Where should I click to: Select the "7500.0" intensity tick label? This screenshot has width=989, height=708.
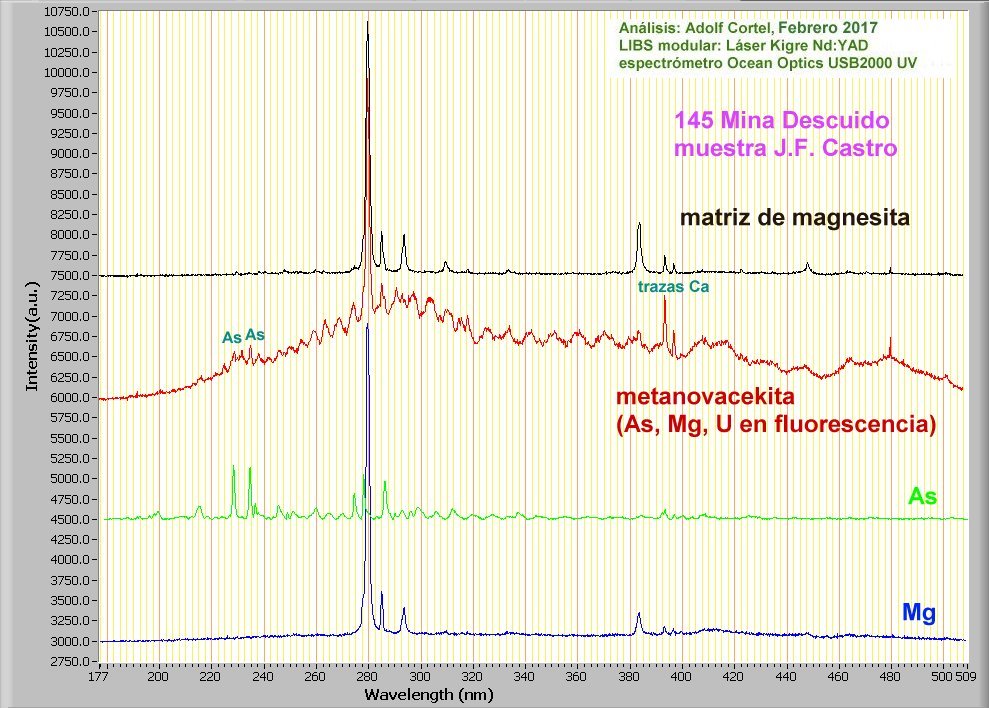[69, 276]
